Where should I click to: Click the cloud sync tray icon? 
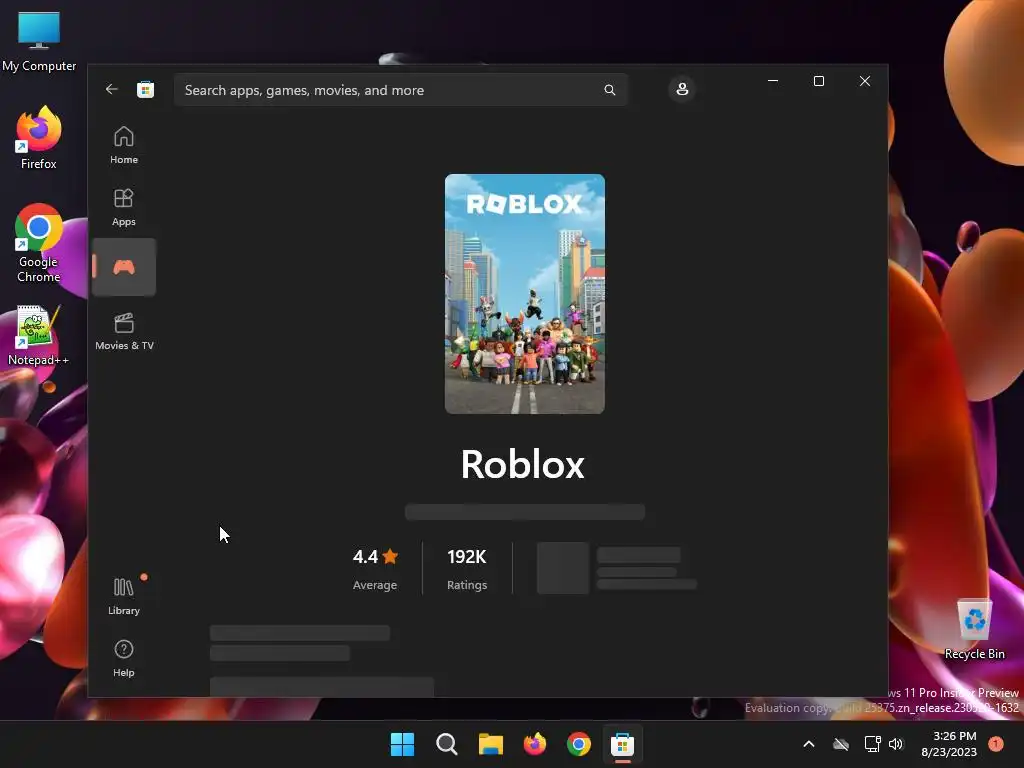[x=840, y=744]
